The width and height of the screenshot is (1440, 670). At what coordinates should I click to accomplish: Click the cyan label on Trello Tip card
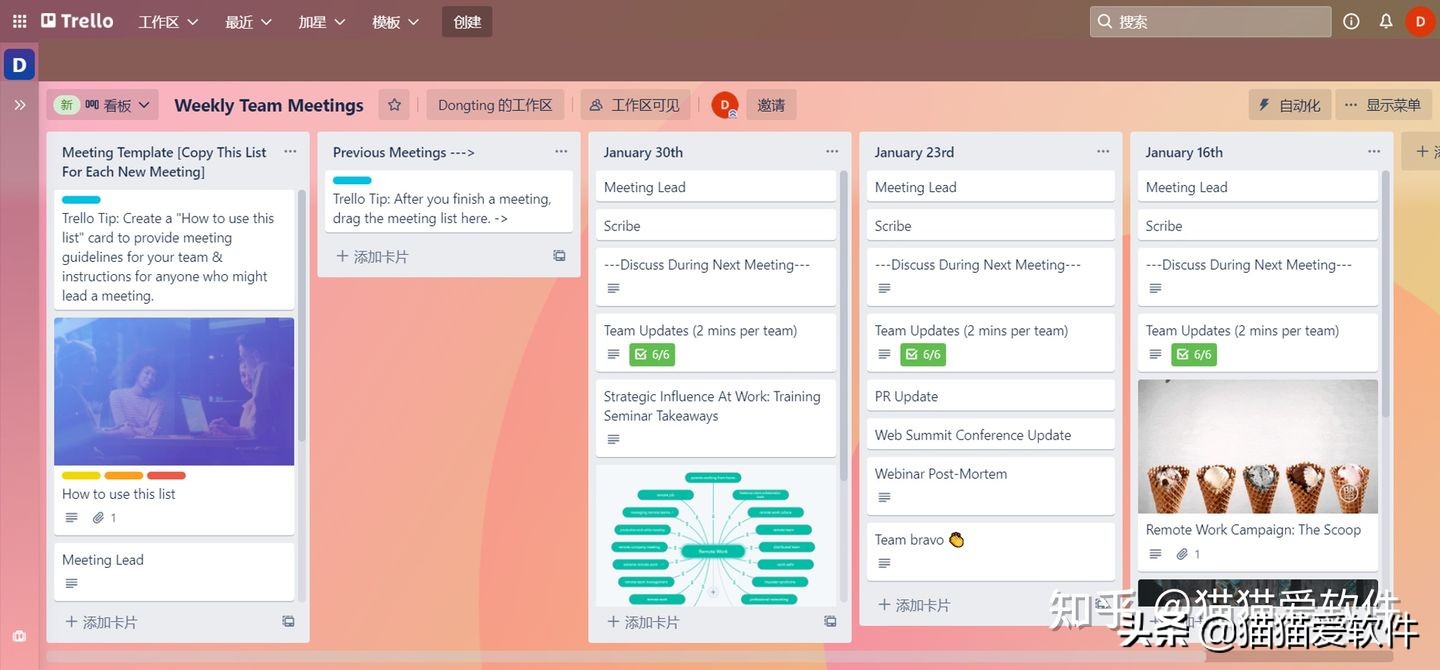point(81,200)
